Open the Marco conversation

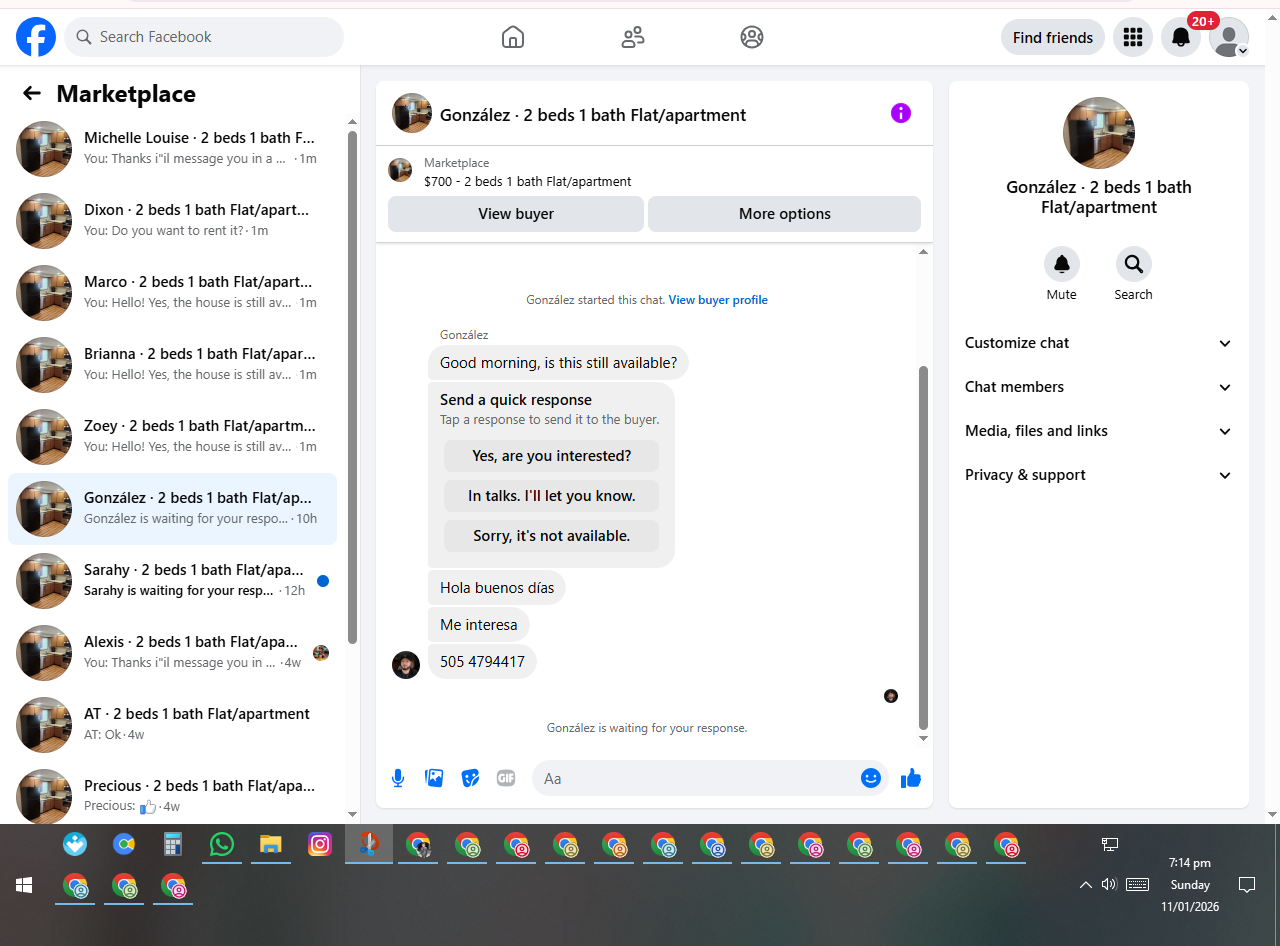(172, 293)
